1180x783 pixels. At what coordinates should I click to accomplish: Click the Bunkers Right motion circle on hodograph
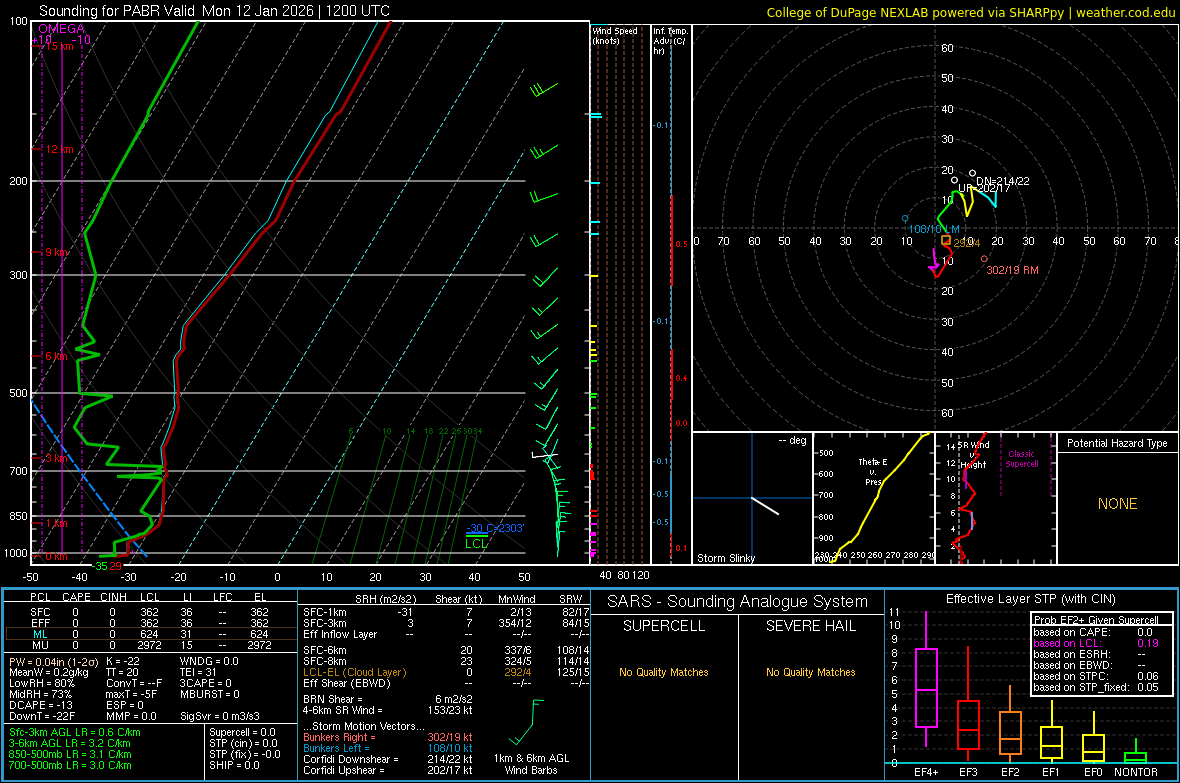[984, 259]
